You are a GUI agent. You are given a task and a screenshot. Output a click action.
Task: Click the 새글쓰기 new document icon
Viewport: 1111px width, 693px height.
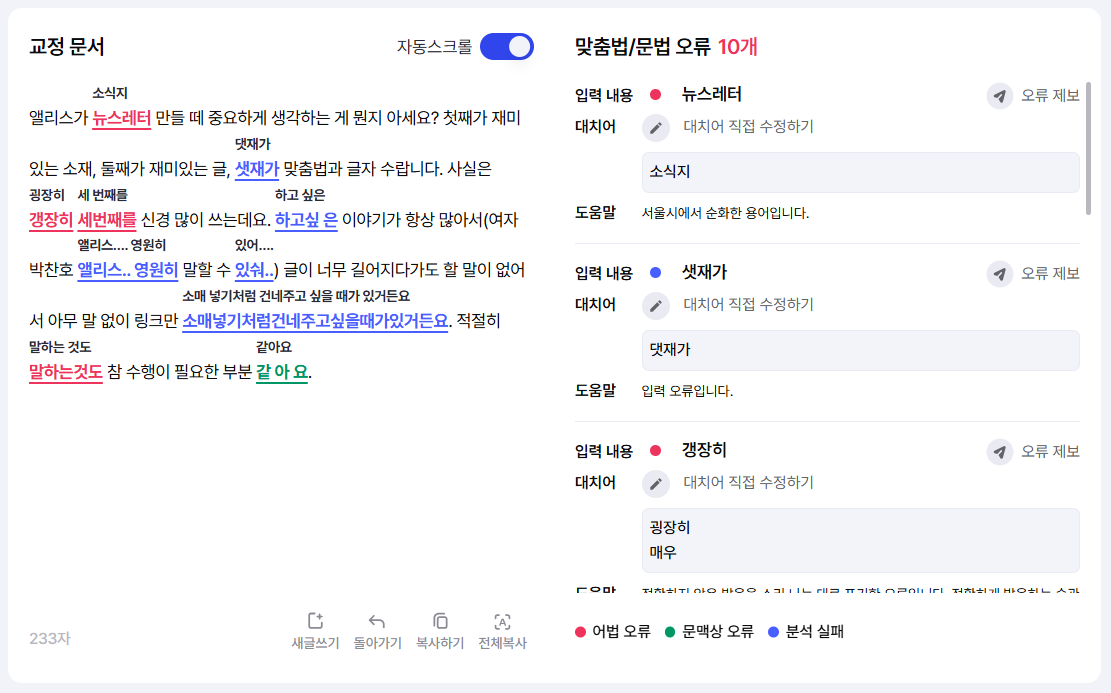(315, 621)
